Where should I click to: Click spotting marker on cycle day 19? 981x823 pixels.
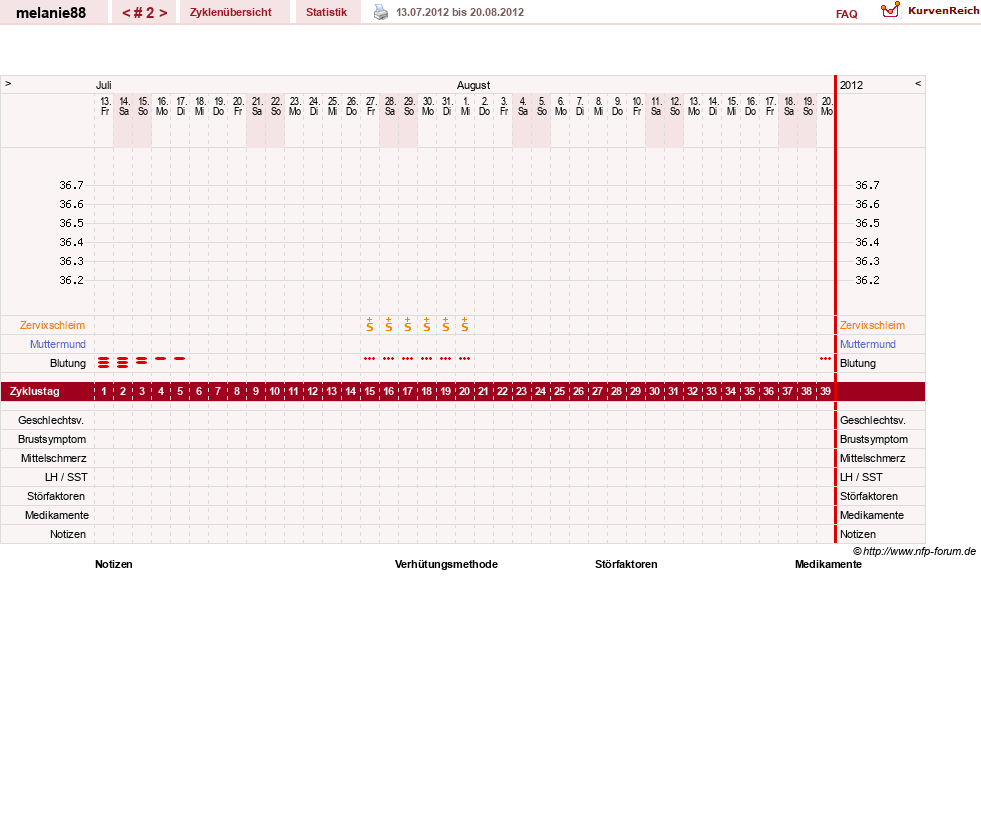click(445, 359)
